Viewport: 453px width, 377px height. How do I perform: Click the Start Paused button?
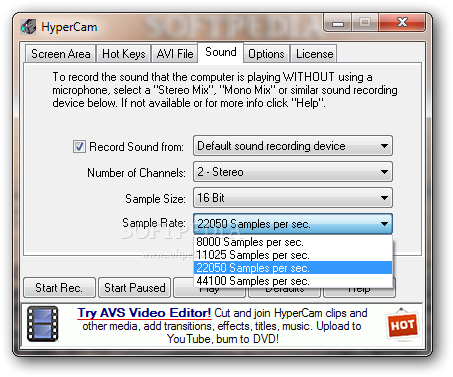coord(135,287)
